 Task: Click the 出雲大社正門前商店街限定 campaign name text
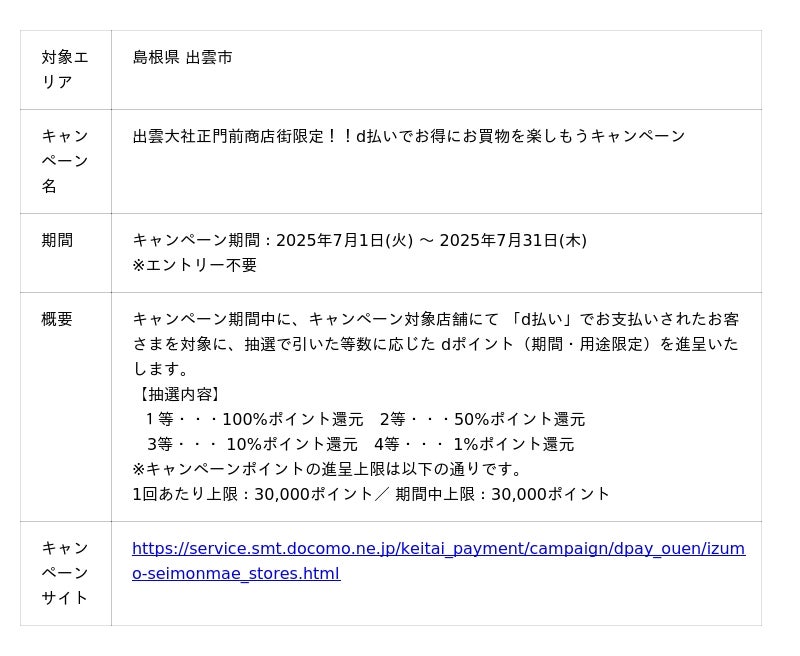point(408,136)
